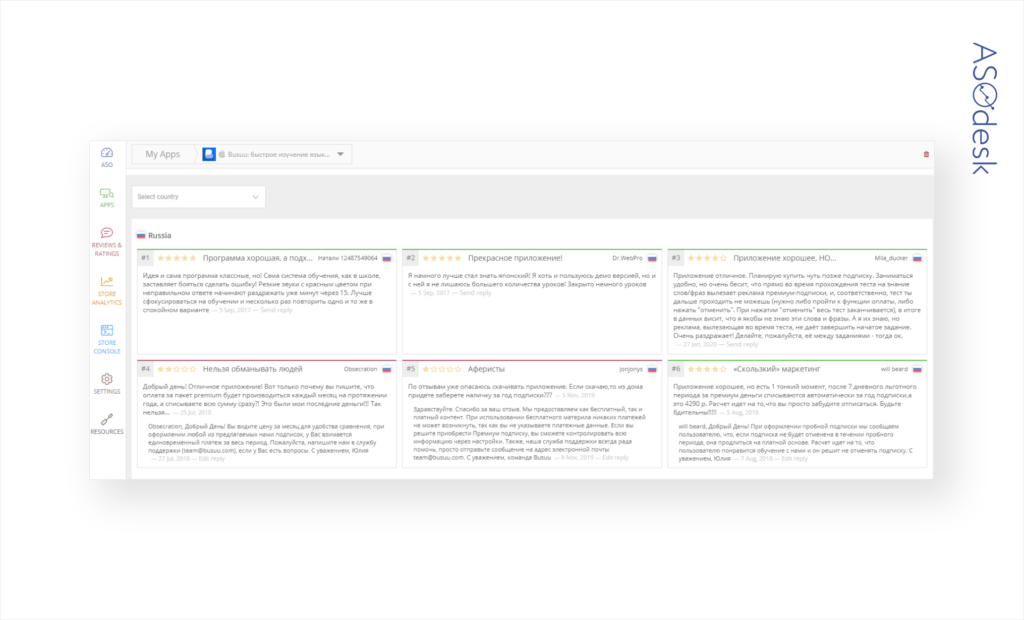Open Resources link icon in sidebar
1024x620 pixels.
point(106,424)
